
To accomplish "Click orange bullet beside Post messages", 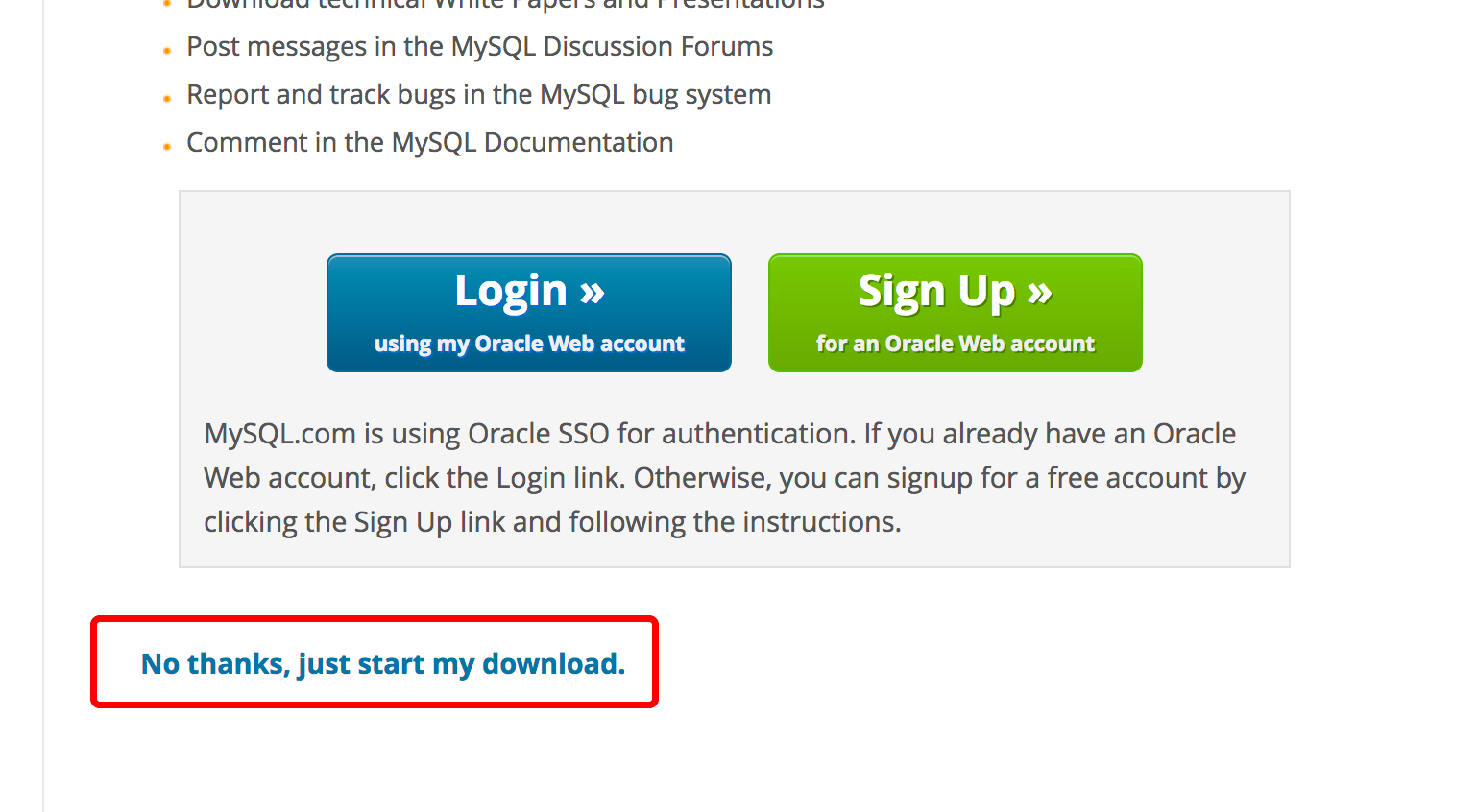I will (x=167, y=51).
